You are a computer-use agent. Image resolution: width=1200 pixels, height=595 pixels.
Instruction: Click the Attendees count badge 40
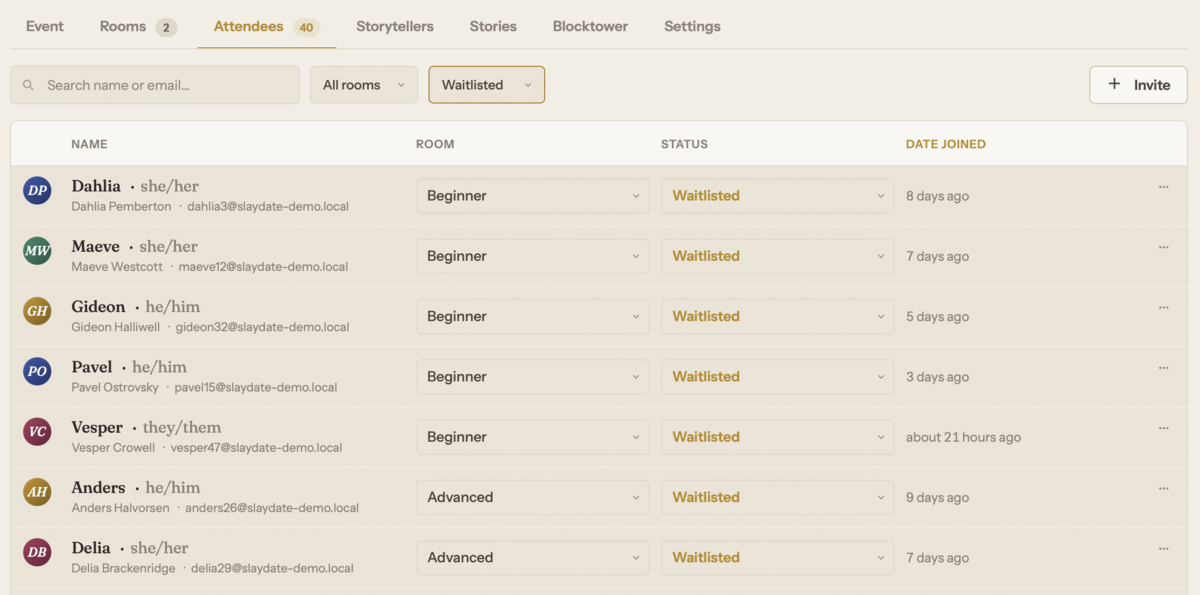306,27
